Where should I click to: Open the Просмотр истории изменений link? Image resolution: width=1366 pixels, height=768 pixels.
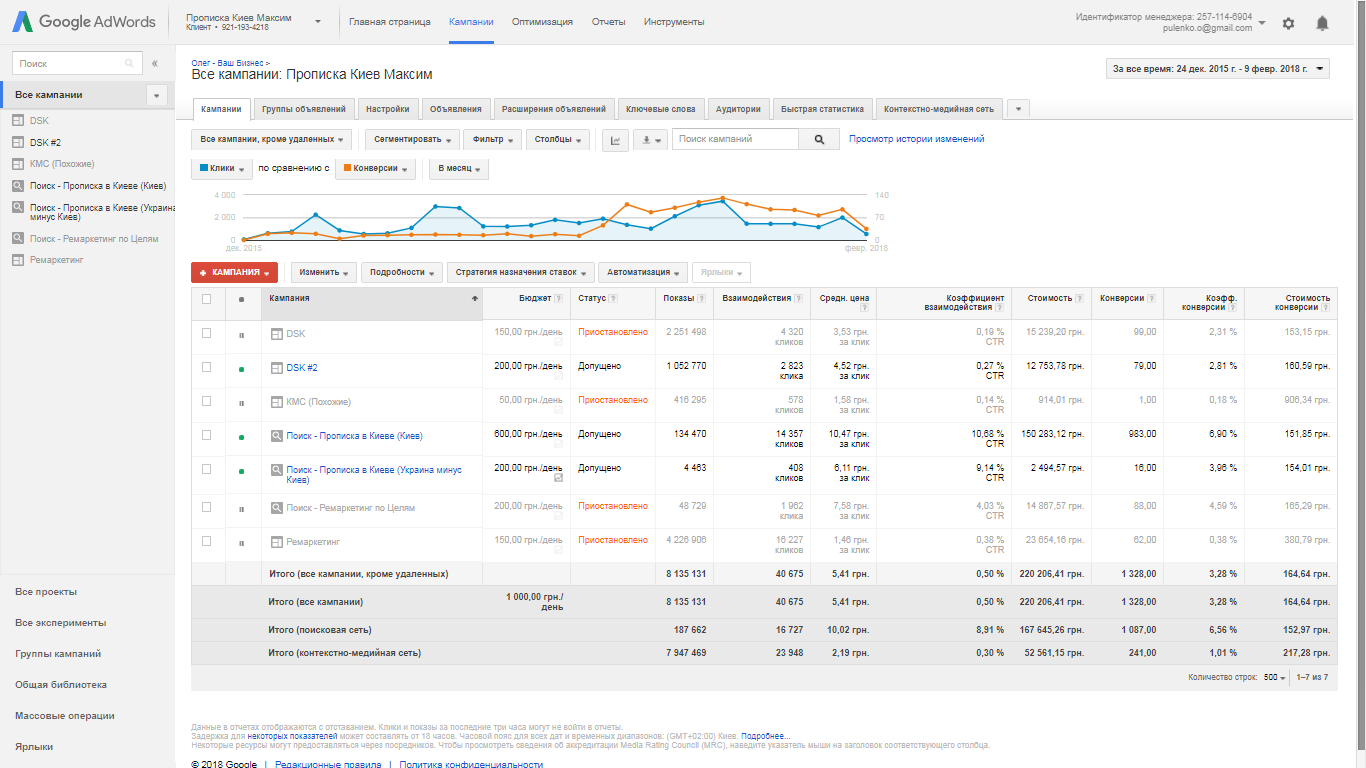click(916, 139)
